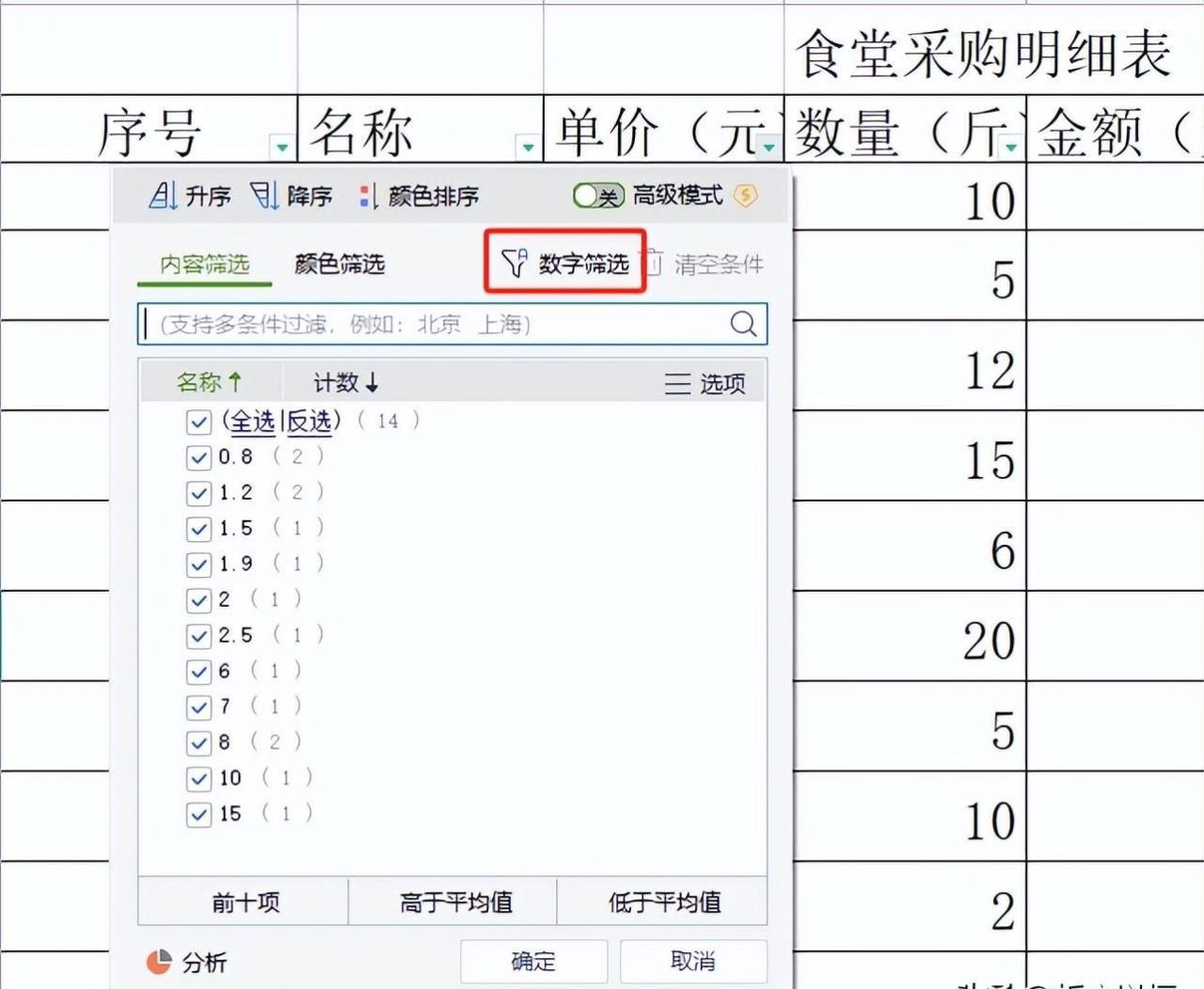Filter by 高于平均值
Screen dimensions: 1204x989
[x=453, y=902]
